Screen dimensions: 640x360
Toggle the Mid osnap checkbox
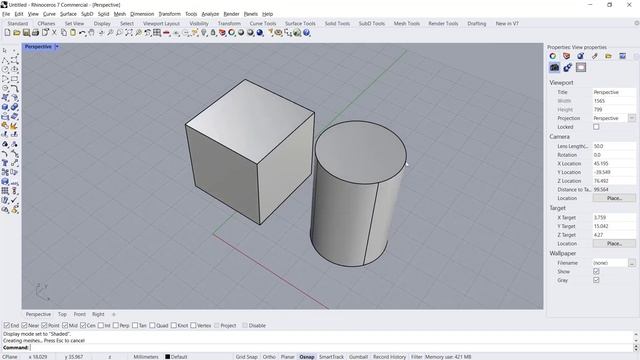tap(65, 325)
